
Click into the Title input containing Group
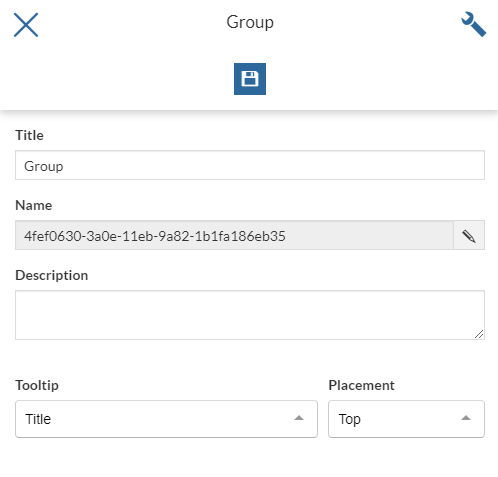pos(250,165)
